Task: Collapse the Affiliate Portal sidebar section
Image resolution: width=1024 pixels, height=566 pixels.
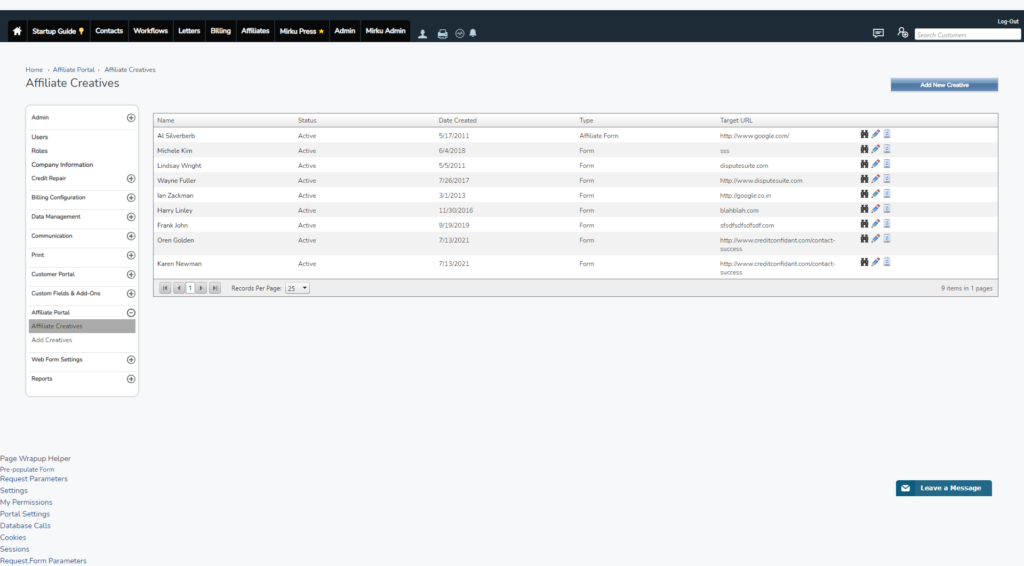Action: [131, 313]
